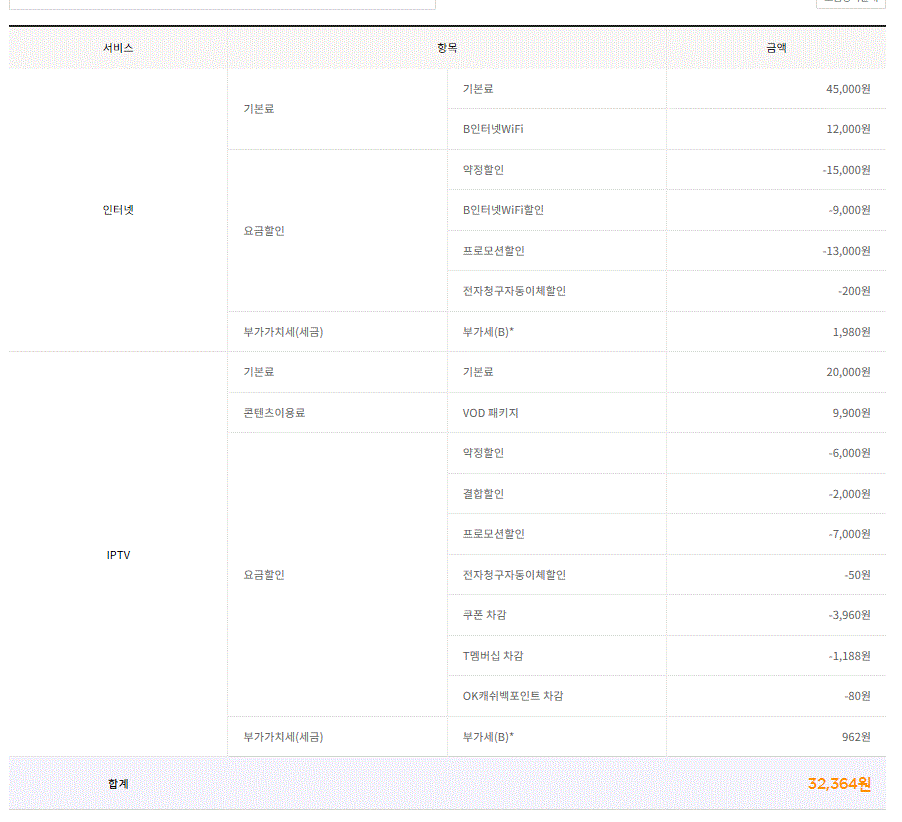This screenshot has width=902, height=822.
Task: Click the 45,000원 internet base fee amount
Action: (x=848, y=89)
